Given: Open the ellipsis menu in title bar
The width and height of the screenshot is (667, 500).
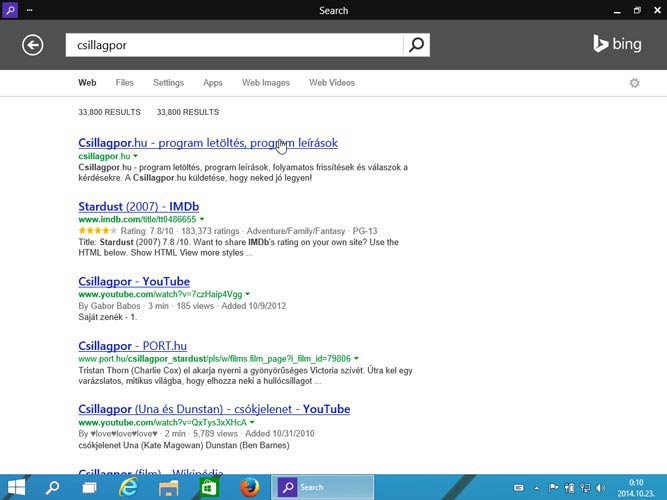Looking at the screenshot, I should [29, 10].
